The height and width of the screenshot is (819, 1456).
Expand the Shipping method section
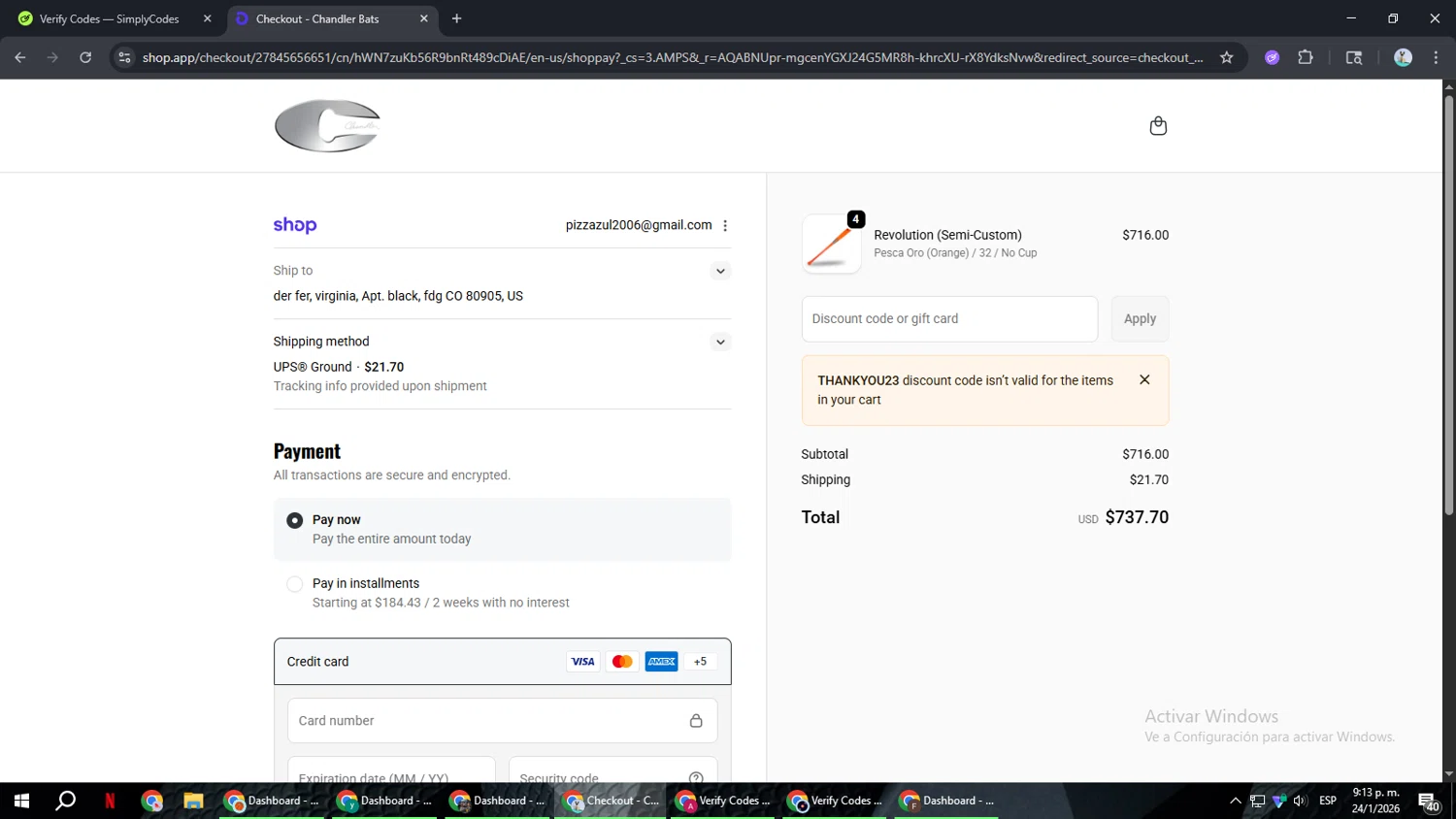coord(720,342)
